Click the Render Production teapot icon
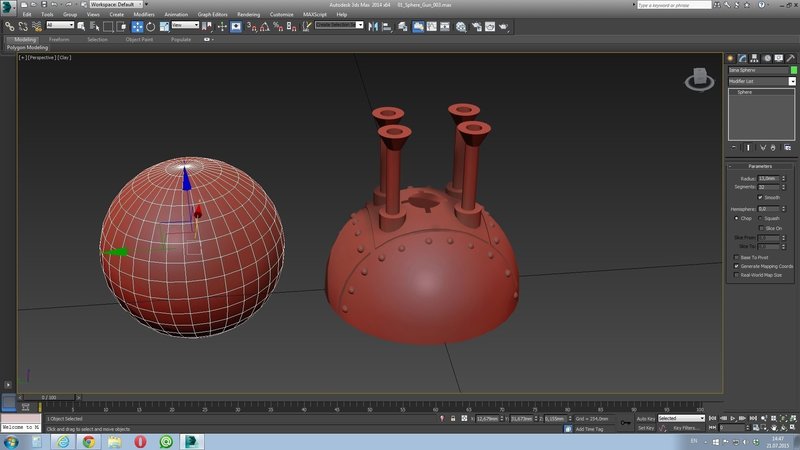800x450 pixels. click(x=504, y=26)
